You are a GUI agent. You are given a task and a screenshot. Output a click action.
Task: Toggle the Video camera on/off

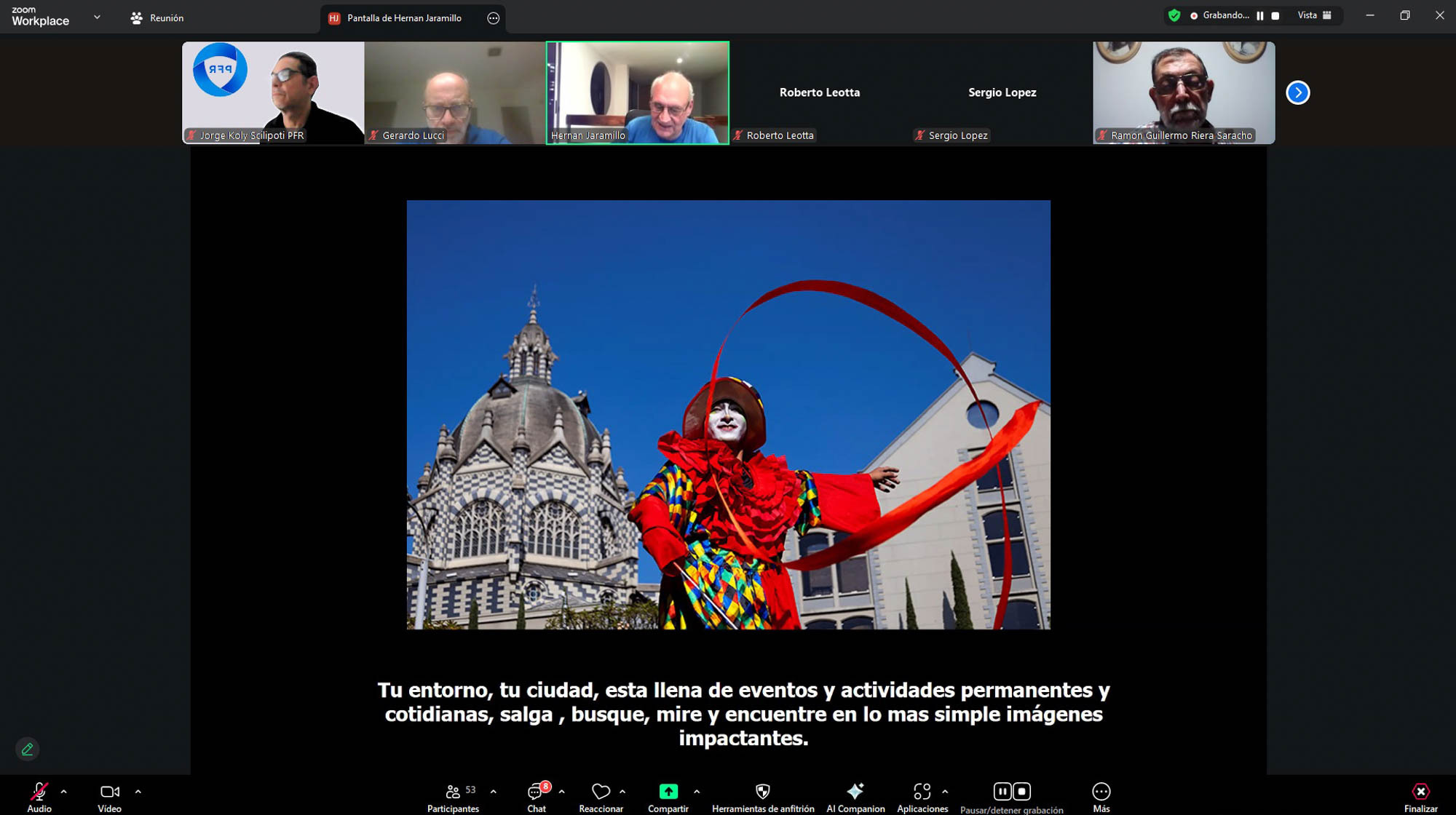109,792
